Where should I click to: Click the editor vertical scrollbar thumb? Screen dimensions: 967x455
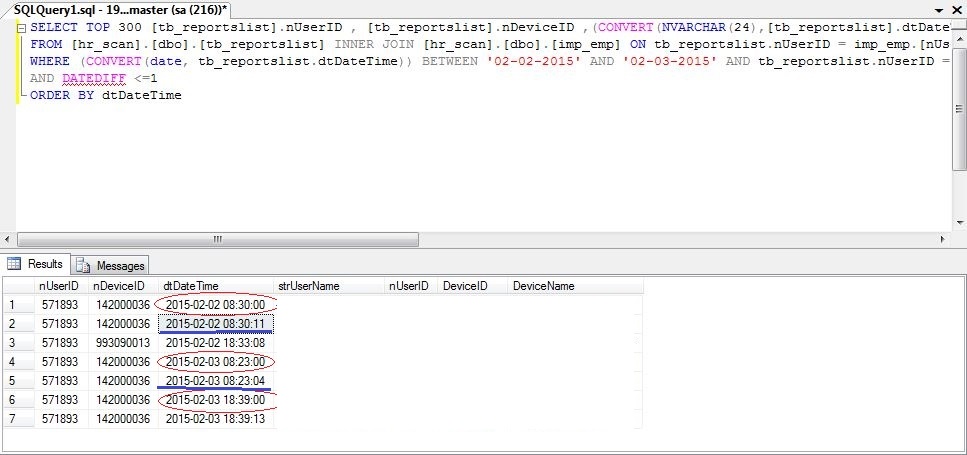(959, 109)
